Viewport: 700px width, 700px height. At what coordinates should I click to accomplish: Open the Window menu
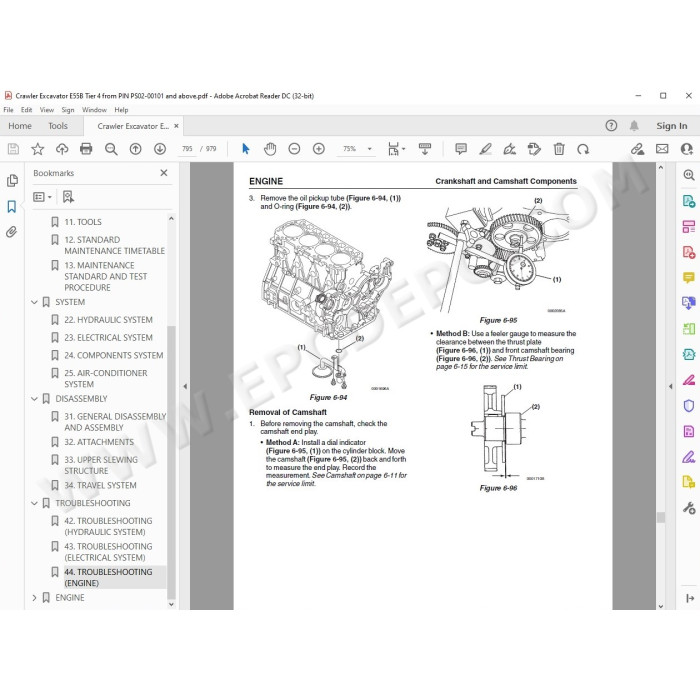[x=94, y=110]
